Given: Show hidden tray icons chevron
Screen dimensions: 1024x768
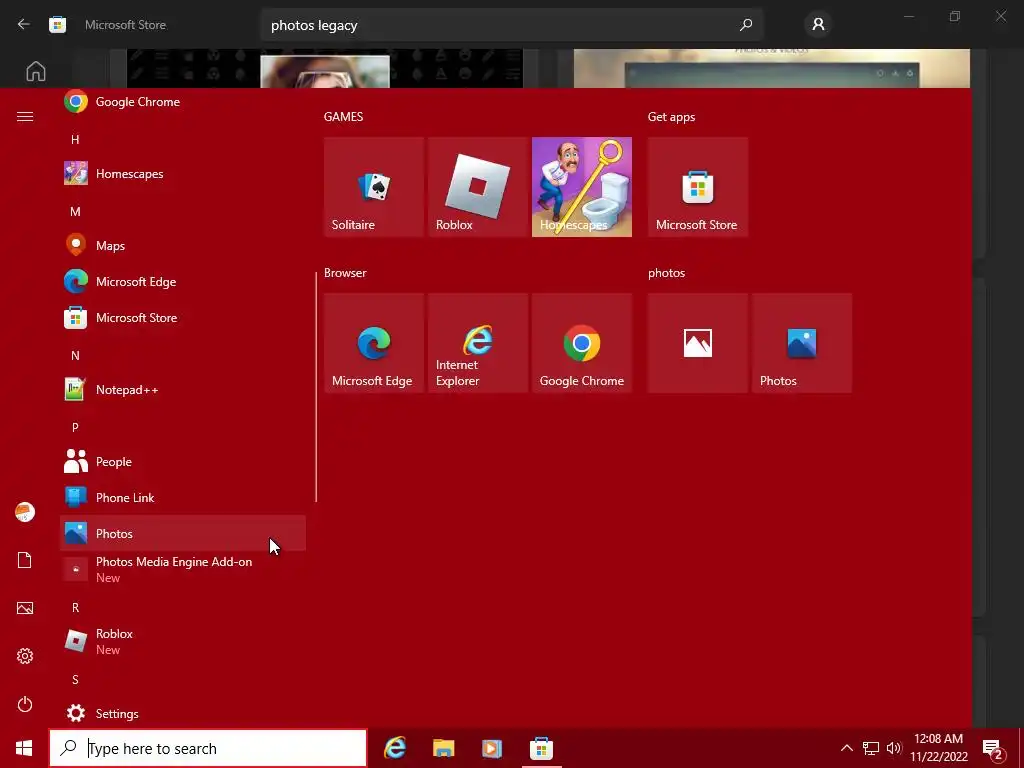Looking at the screenshot, I should point(846,748).
